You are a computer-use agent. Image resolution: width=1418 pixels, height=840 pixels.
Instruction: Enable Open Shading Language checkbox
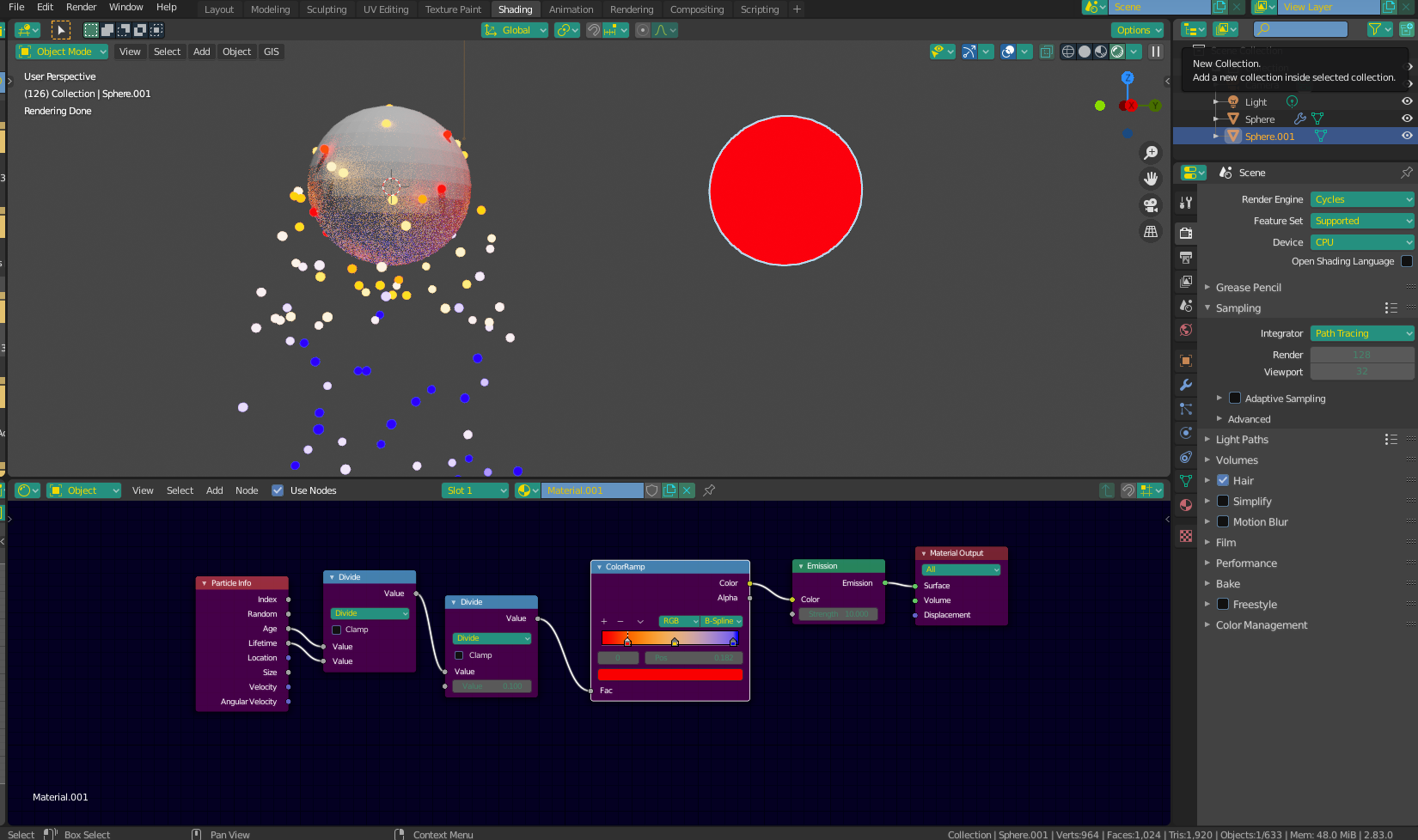1407,261
